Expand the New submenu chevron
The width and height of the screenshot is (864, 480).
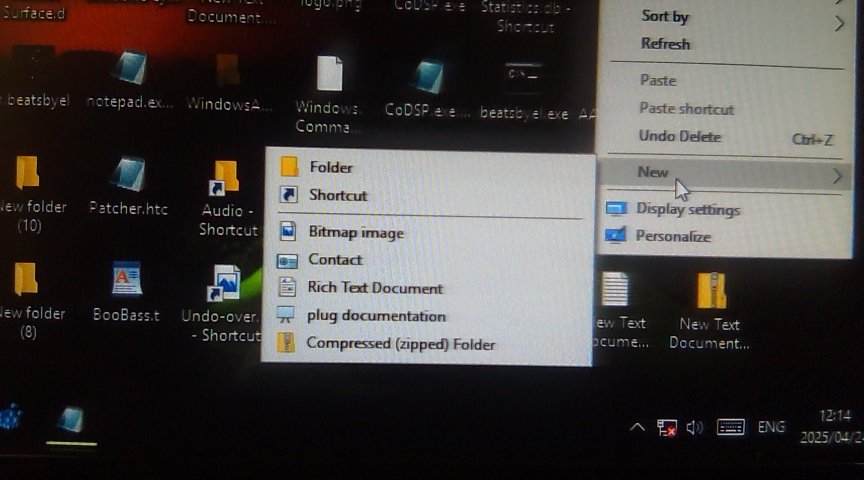click(x=837, y=176)
